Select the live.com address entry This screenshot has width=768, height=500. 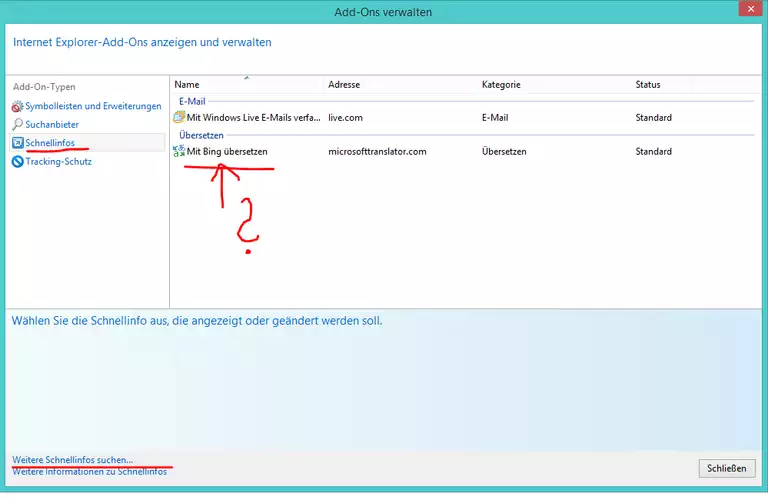(345, 118)
